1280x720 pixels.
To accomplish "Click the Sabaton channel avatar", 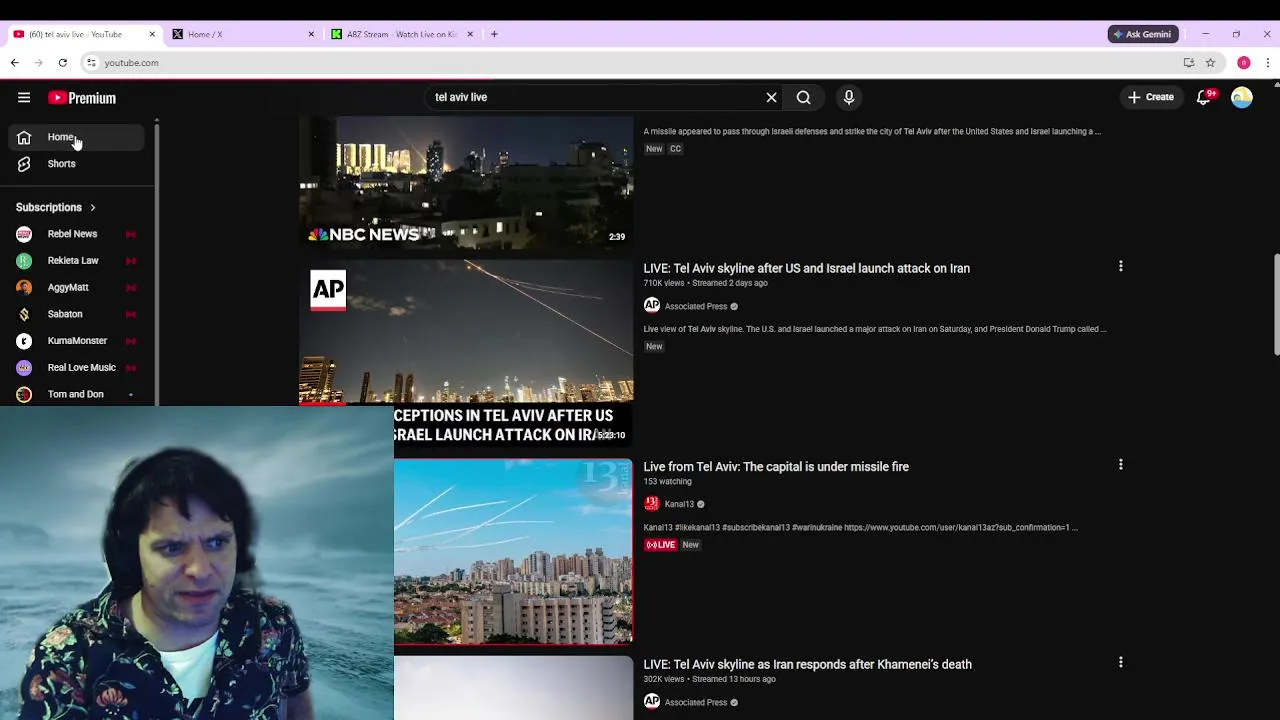I will click(x=24, y=314).
